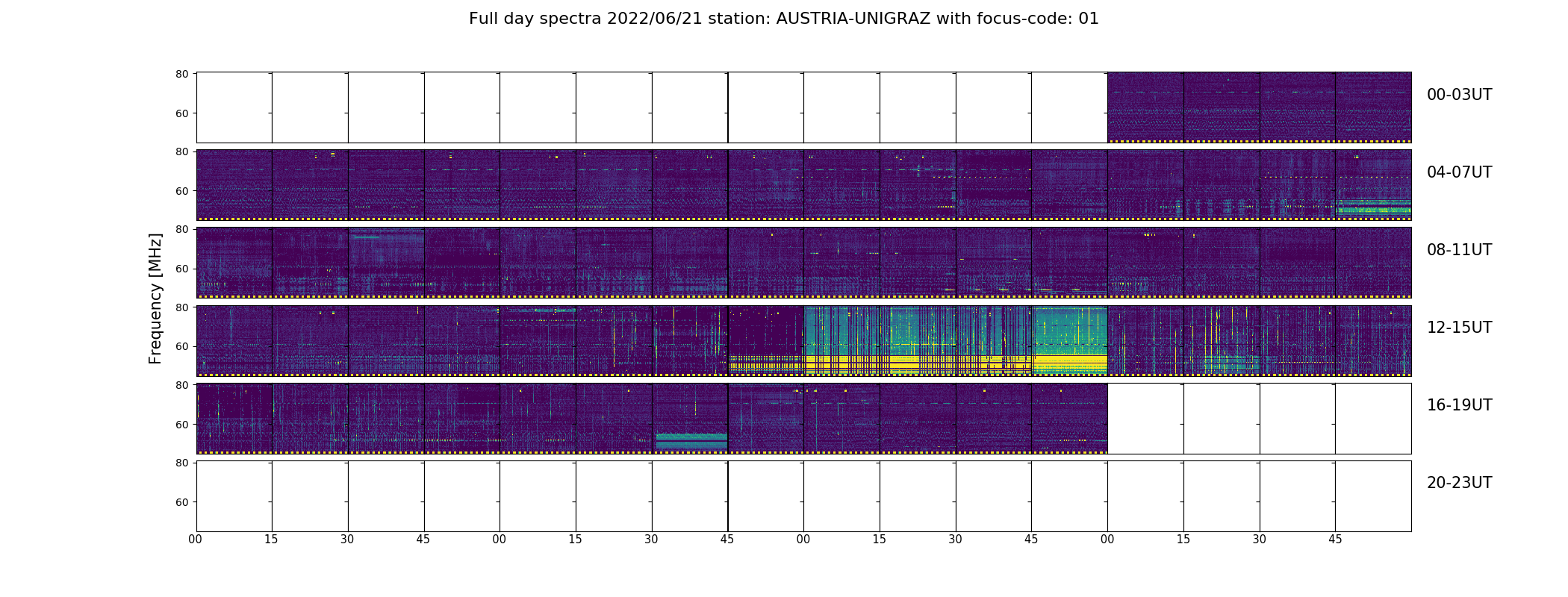
Task: Click the 60 tick of the 04-07UT row
Action: pyautogui.click(x=181, y=191)
